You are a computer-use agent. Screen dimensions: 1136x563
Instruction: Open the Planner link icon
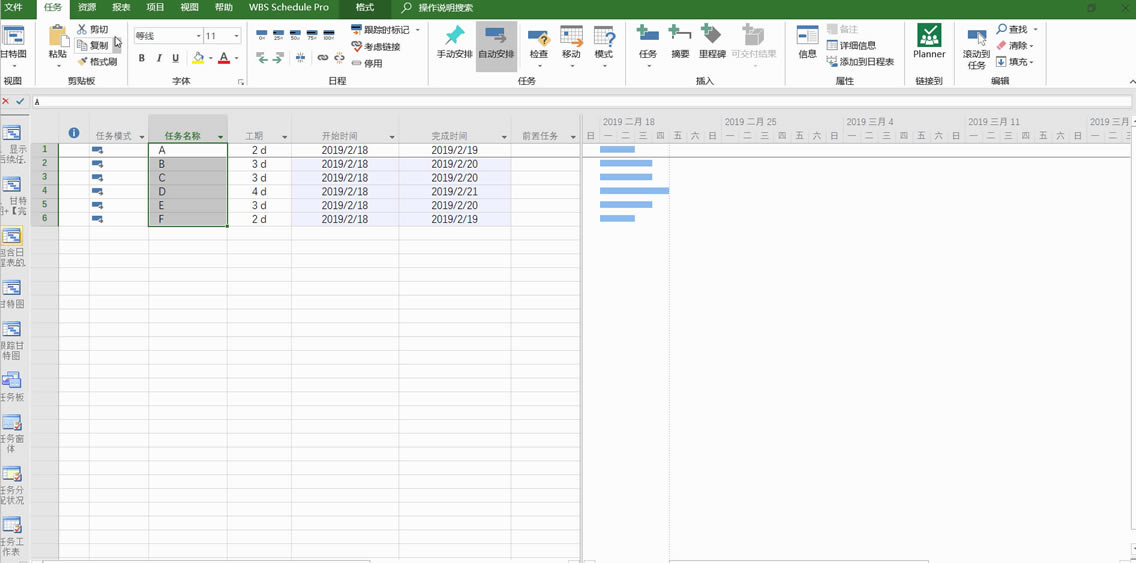point(928,42)
